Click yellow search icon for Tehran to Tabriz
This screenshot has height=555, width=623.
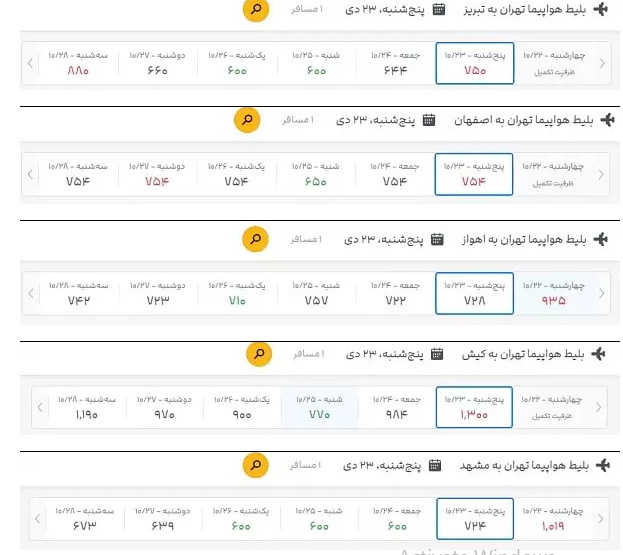pyautogui.click(x=257, y=10)
